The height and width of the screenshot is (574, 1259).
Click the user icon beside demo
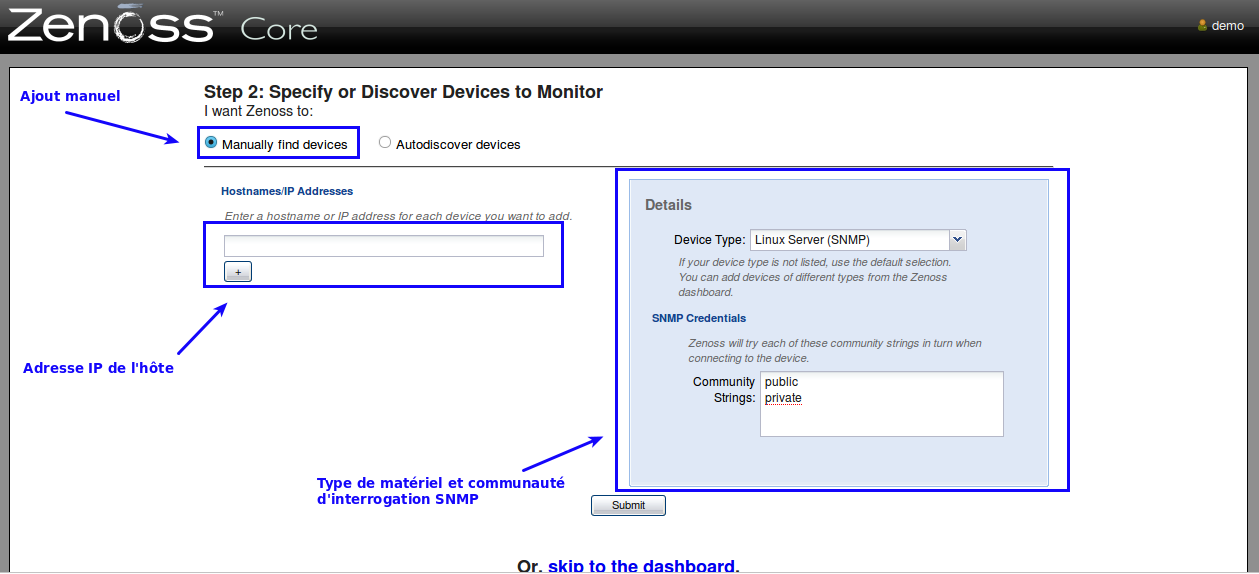pos(1202,26)
